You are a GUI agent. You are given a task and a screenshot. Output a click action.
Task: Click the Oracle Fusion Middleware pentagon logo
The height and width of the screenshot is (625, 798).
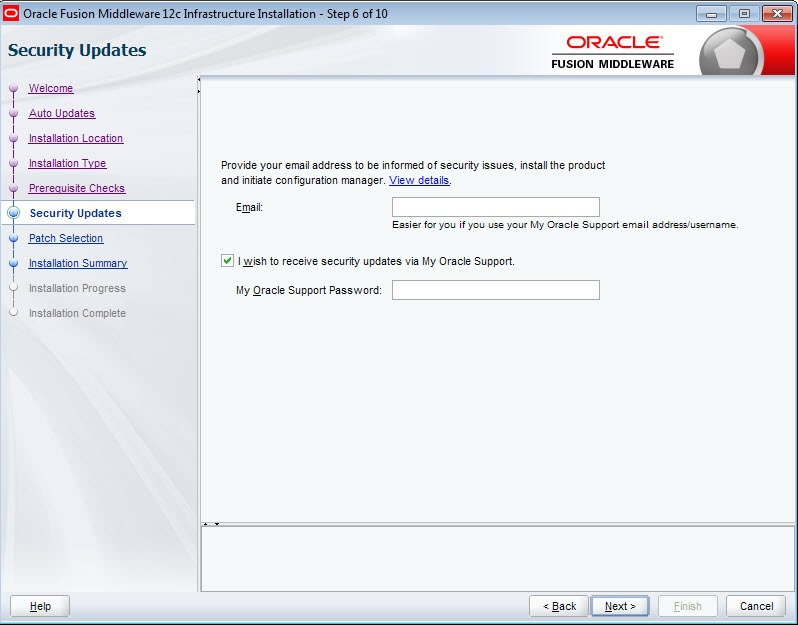[x=730, y=53]
